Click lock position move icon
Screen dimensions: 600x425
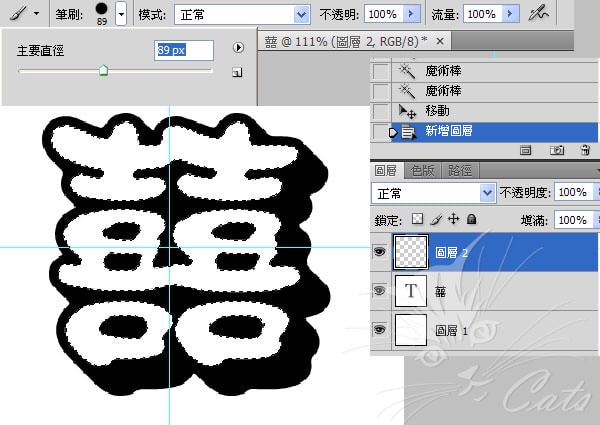point(453,219)
